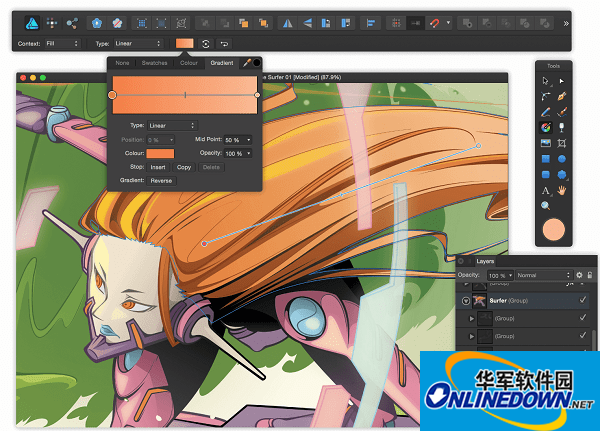The height and width of the screenshot is (431, 600).
Task: Select the View hand tool
Action: [x=561, y=190]
